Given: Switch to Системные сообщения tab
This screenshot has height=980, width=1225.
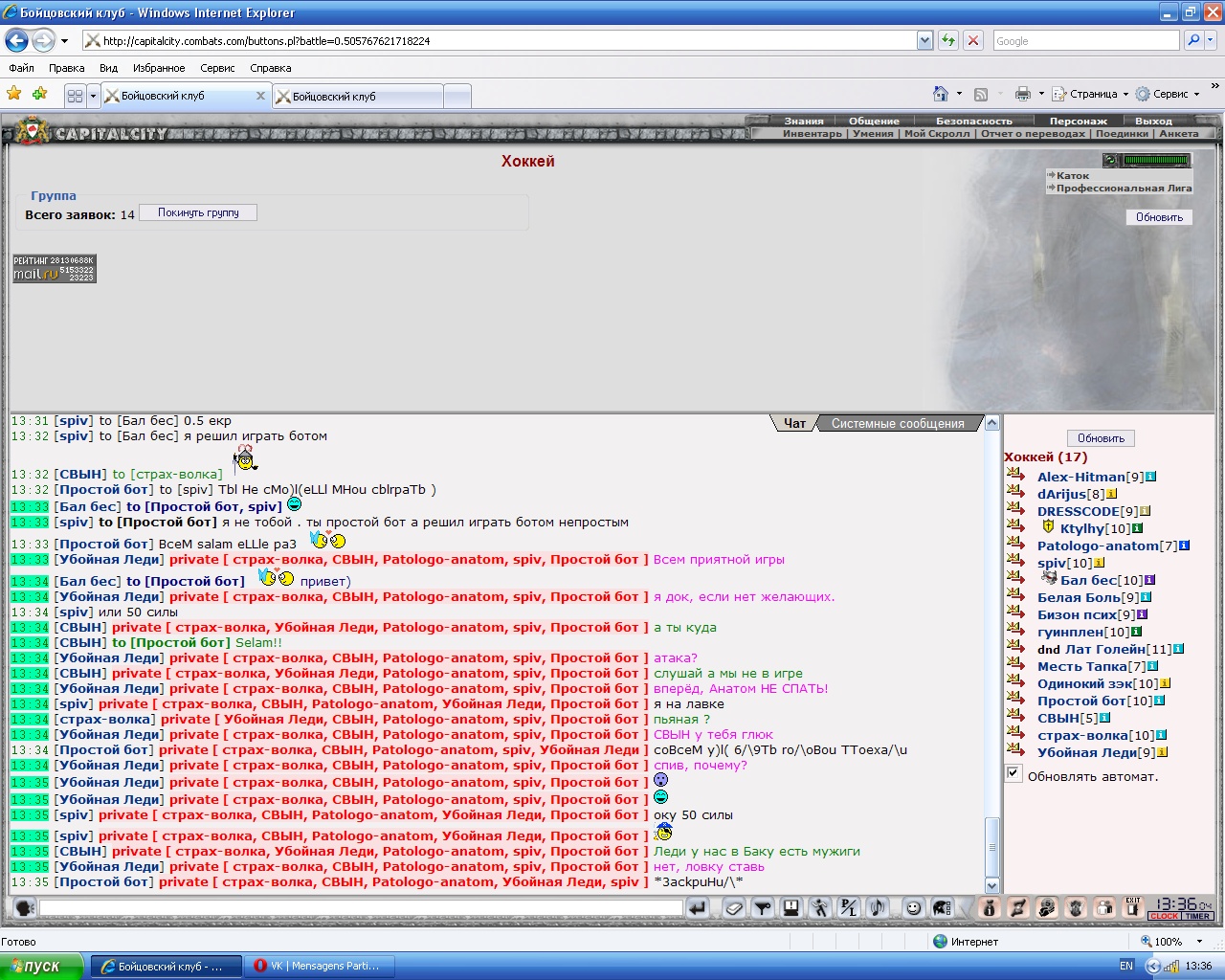Looking at the screenshot, I should coord(898,423).
